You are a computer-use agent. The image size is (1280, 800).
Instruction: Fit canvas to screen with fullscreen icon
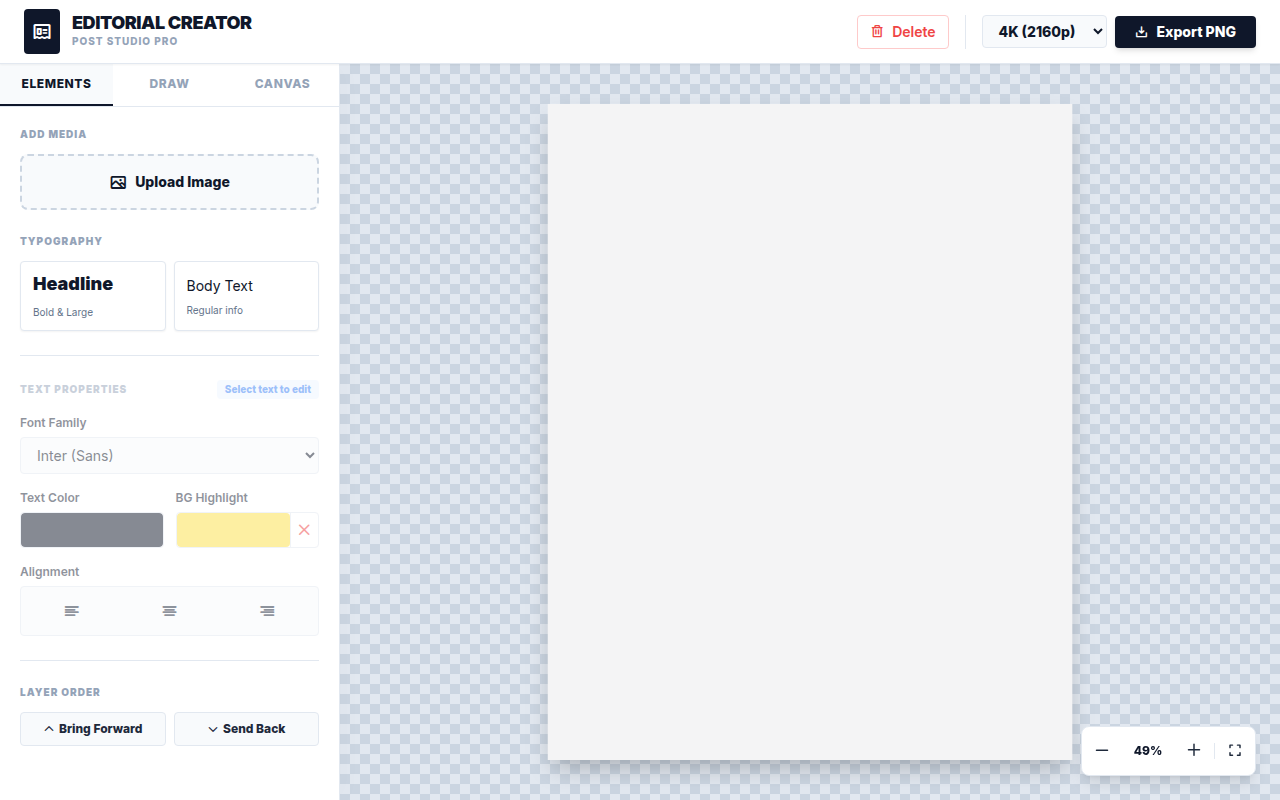(x=1235, y=750)
